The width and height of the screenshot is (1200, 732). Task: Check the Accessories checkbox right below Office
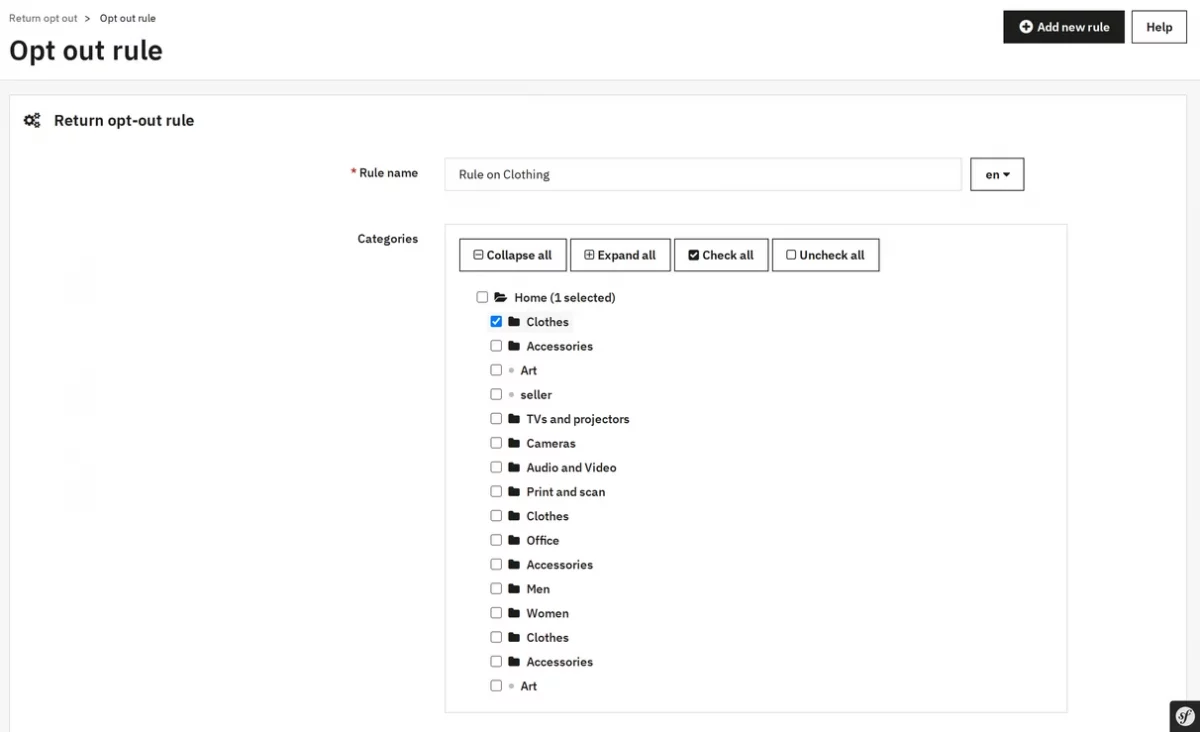[x=496, y=565]
